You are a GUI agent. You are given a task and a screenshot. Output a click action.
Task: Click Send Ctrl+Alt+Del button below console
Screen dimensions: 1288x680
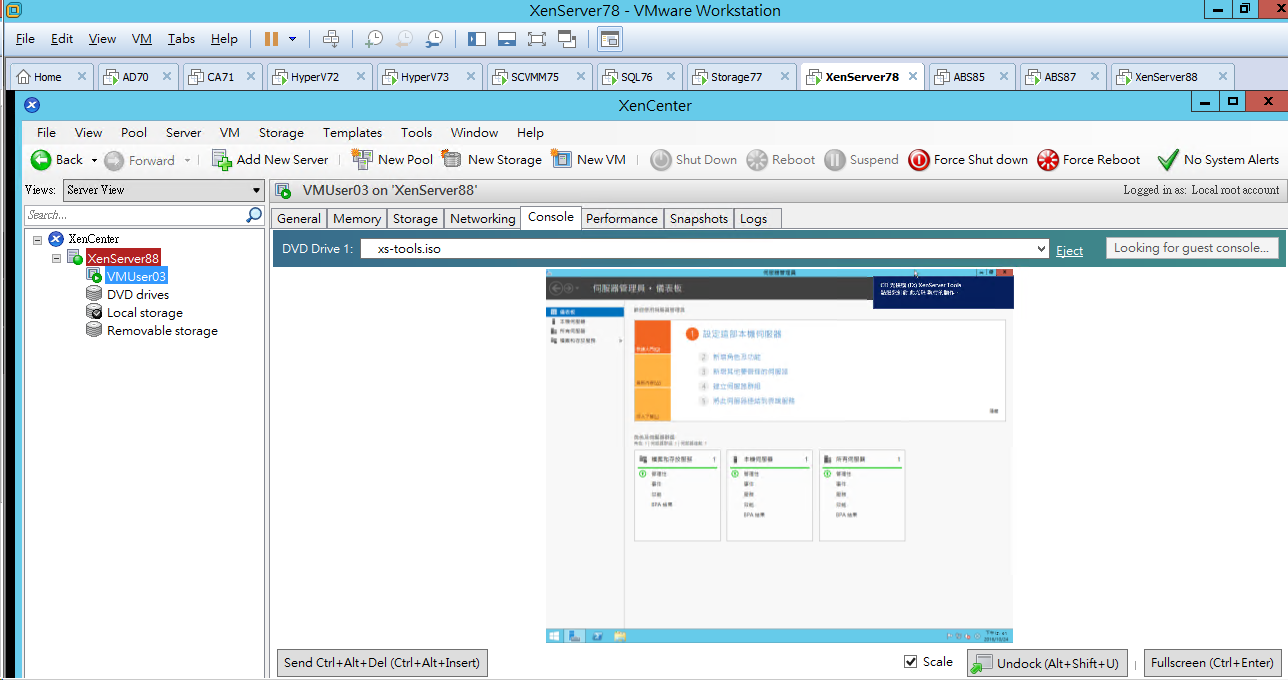point(382,662)
